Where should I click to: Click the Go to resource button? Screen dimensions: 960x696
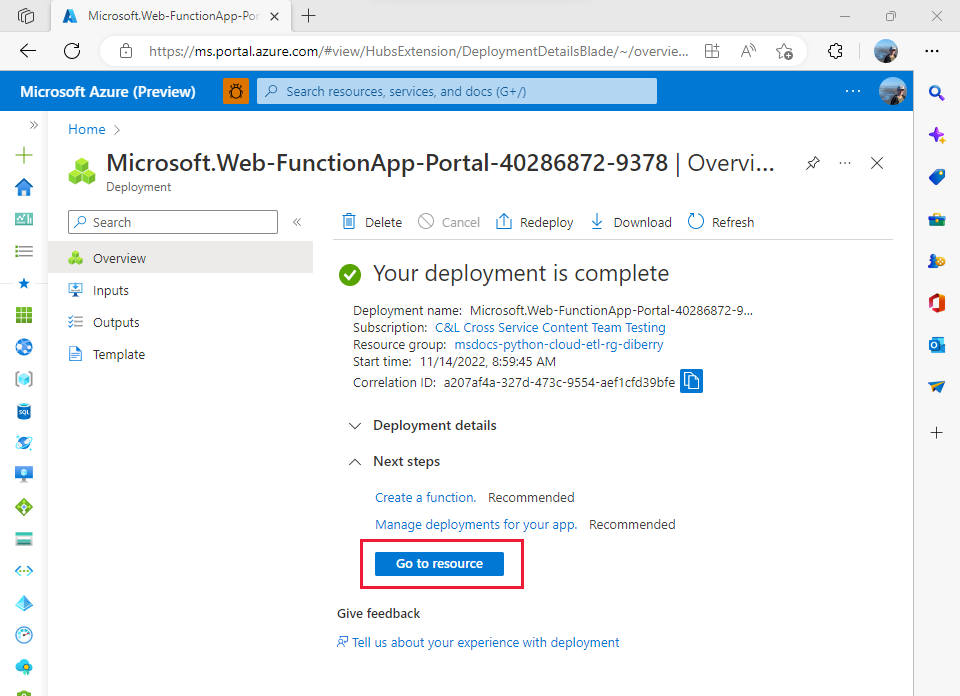pyautogui.click(x=439, y=564)
